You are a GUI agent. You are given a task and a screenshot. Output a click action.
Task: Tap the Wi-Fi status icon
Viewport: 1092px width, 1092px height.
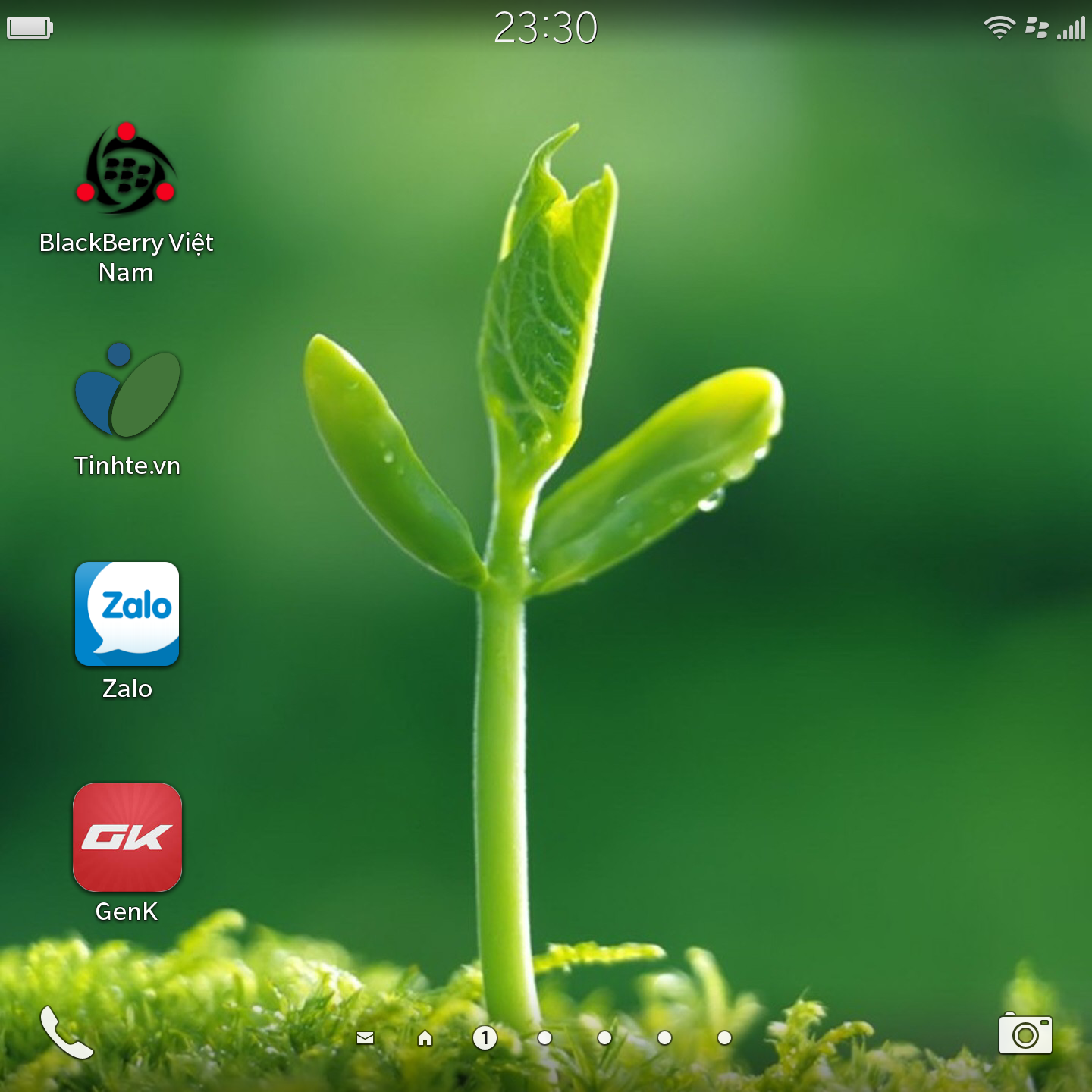tap(999, 27)
